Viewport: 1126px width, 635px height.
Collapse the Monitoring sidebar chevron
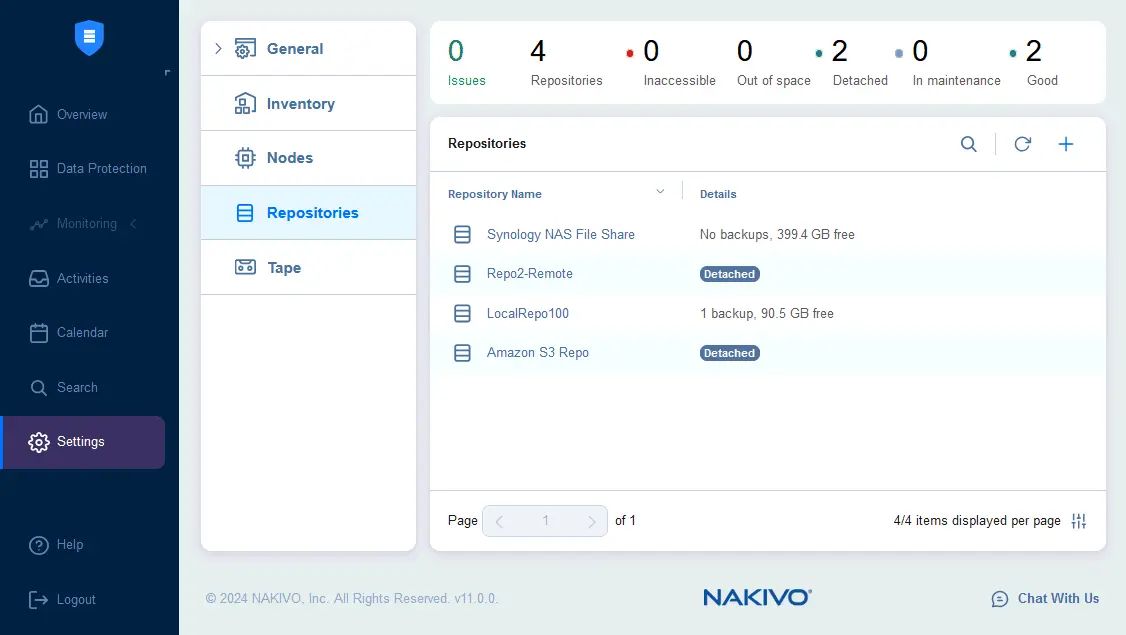[x=133, y=224]
